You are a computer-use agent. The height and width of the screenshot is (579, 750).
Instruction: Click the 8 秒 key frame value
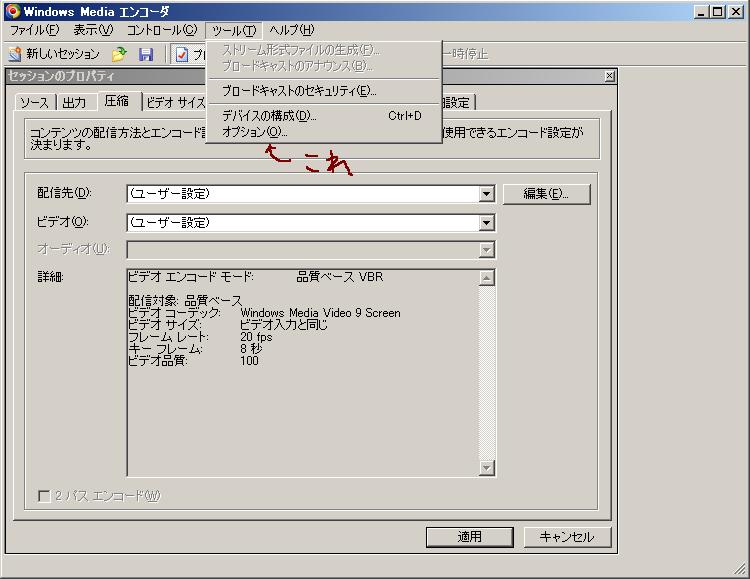pos(251,349)
